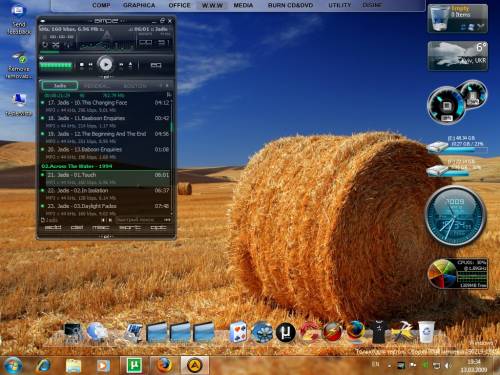Open the Firefox icon in the dock
Viewport: 500px width, 375px height.
click(x=356, y=331)
